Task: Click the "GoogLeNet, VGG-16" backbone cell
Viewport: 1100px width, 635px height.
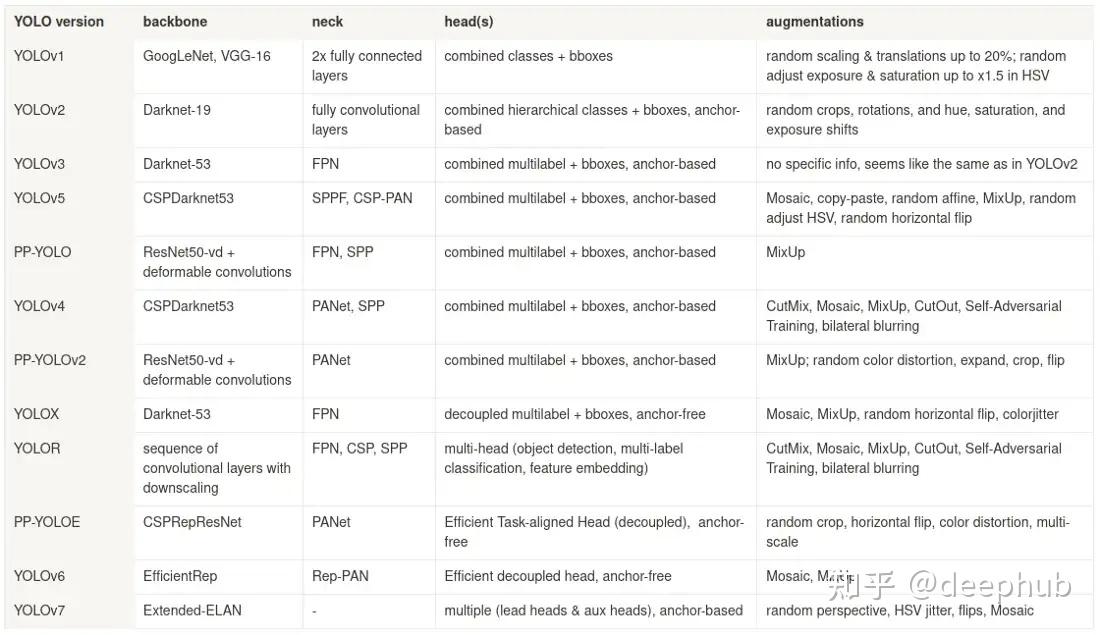Action: [207, 56]
